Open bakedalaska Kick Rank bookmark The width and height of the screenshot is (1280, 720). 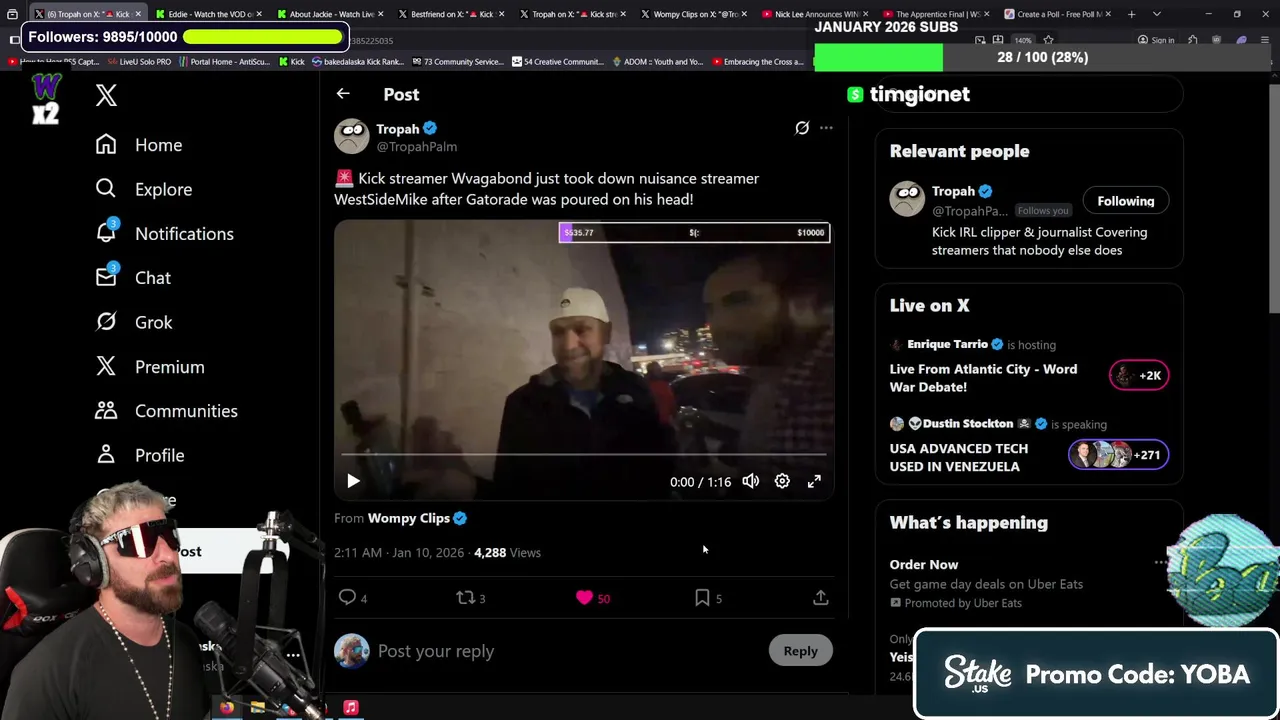pyautogui.click(x=357, y=62)
